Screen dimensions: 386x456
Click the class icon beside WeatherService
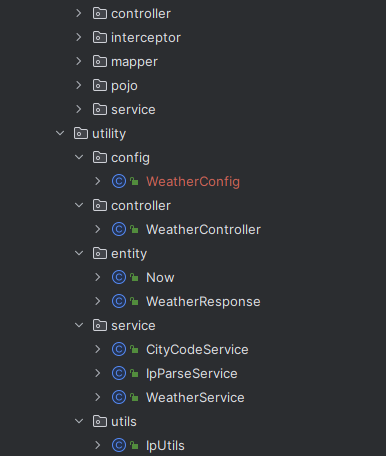[119, 397]
